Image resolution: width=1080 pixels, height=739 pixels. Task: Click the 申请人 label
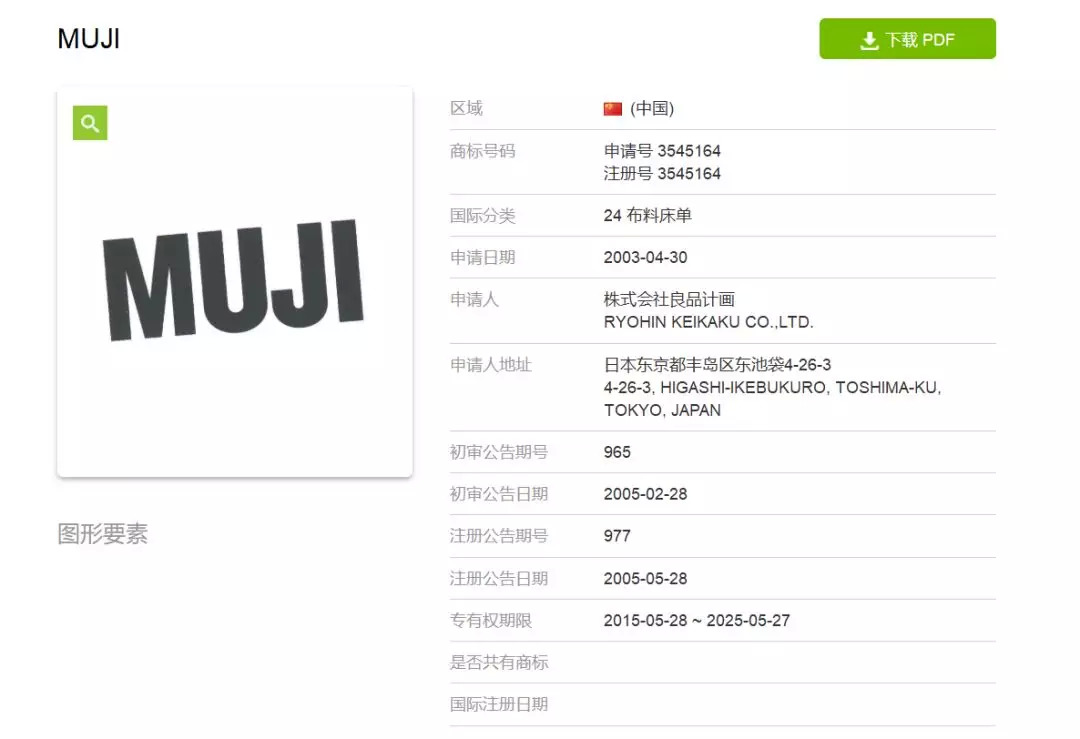[474, 300]
